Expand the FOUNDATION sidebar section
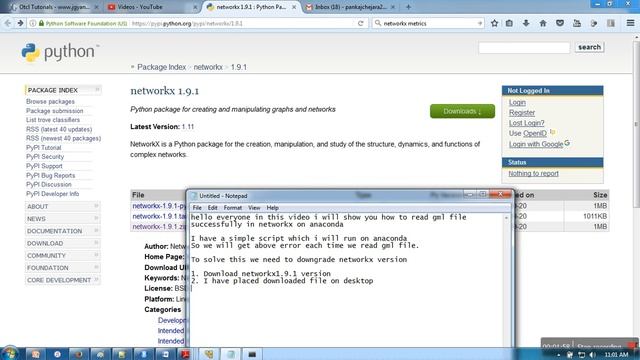 63,267
